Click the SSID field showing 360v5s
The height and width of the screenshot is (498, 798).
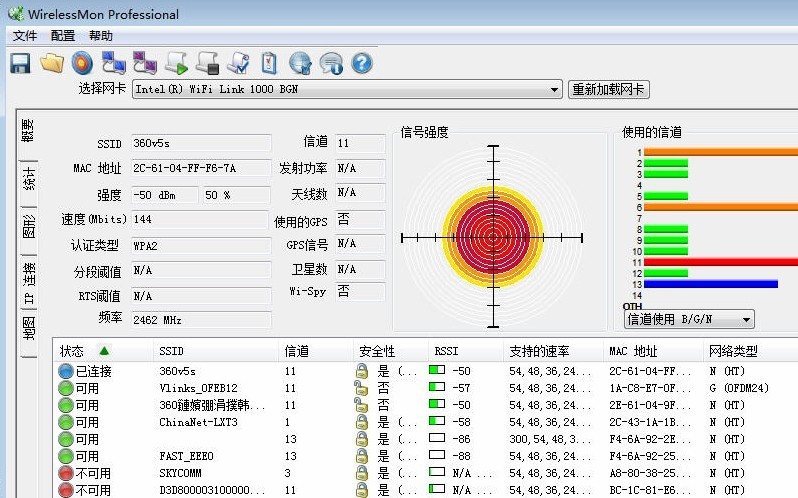(201, 143)
